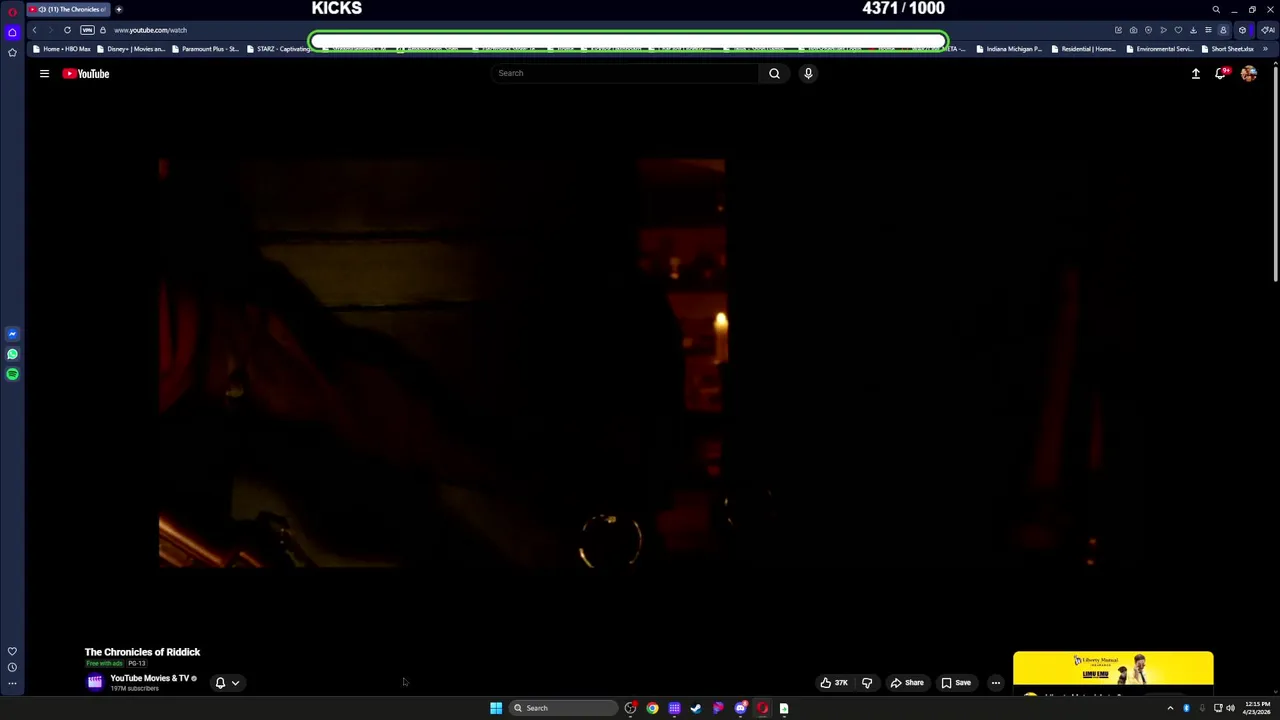
Task: Open Paramount Plus bookmark
Action: [205, 49]
